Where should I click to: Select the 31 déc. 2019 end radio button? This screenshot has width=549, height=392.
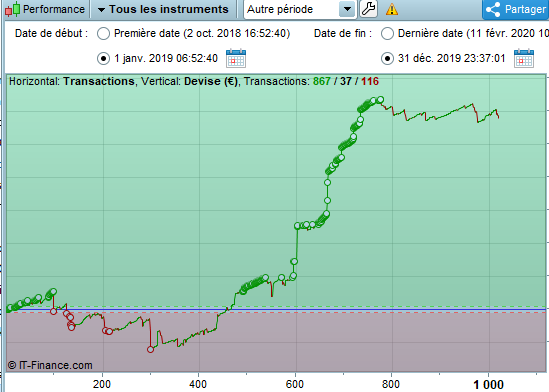tap(387, 58)
